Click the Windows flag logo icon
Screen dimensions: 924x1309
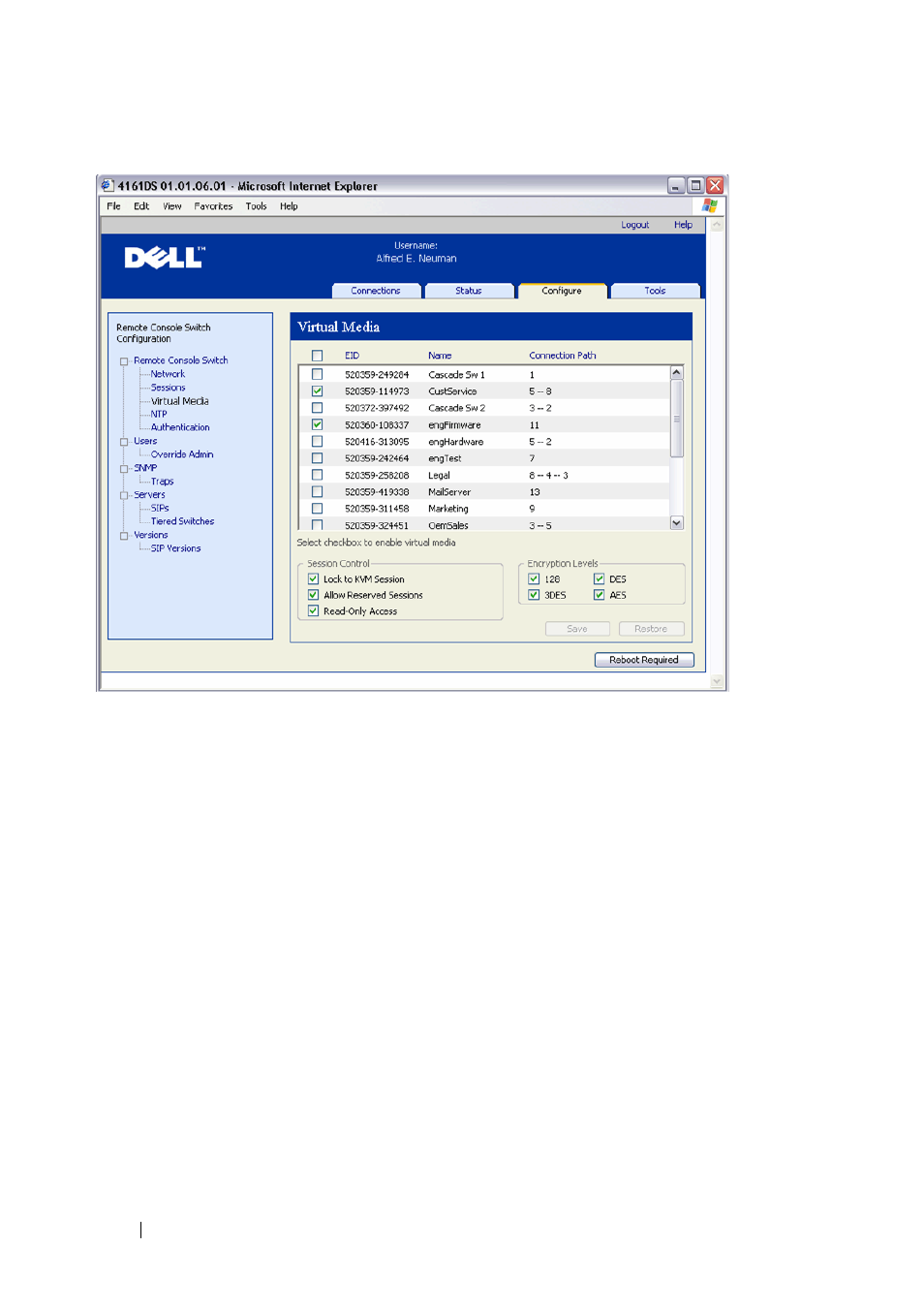[710, 205]
